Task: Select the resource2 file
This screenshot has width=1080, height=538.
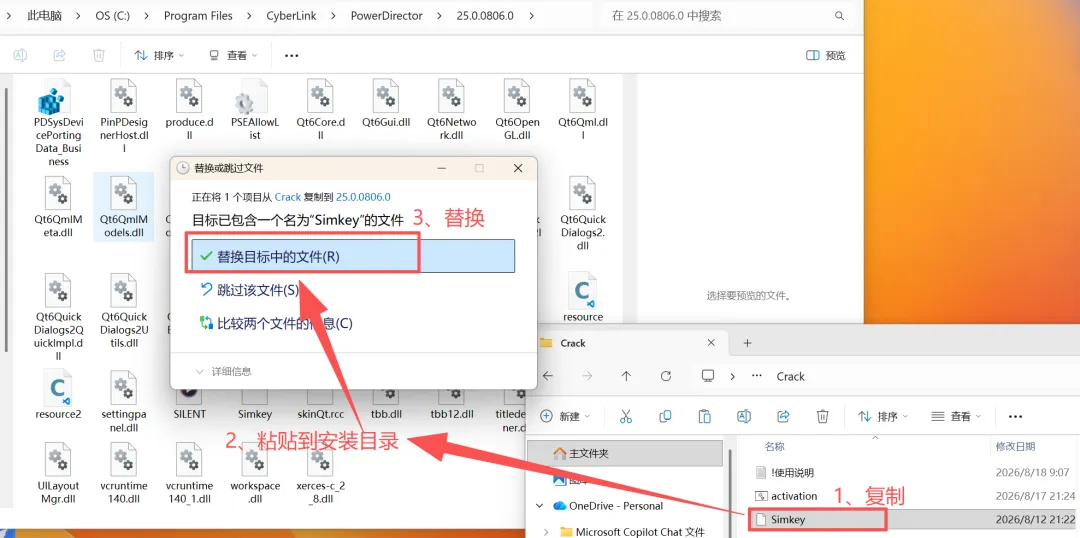Action: tap(59, 395)
